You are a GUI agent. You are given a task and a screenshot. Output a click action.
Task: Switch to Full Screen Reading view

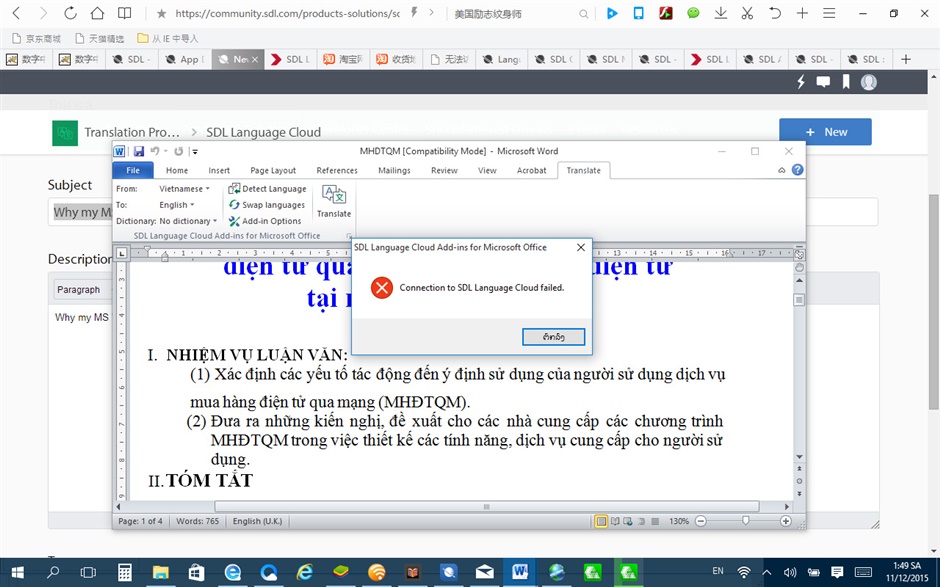[615, 521]
